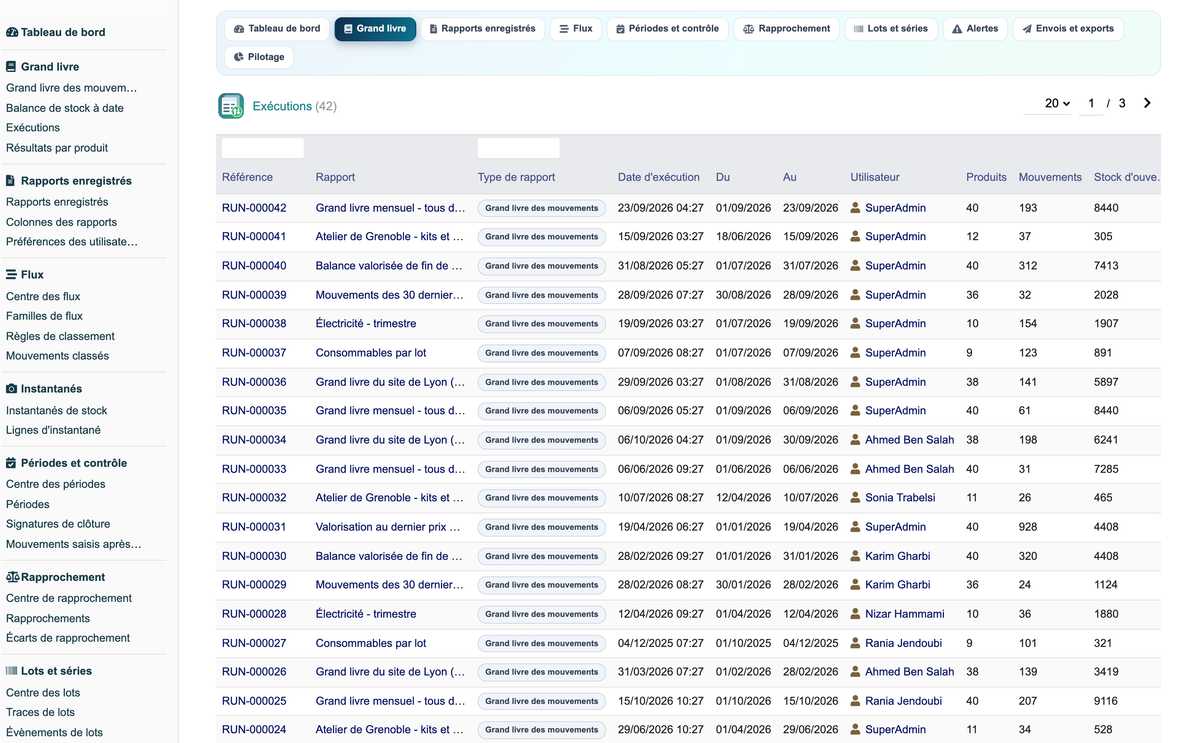
Task: Click mouvements value 928 in RUN-000031 row
Action: coord(1028,527)
